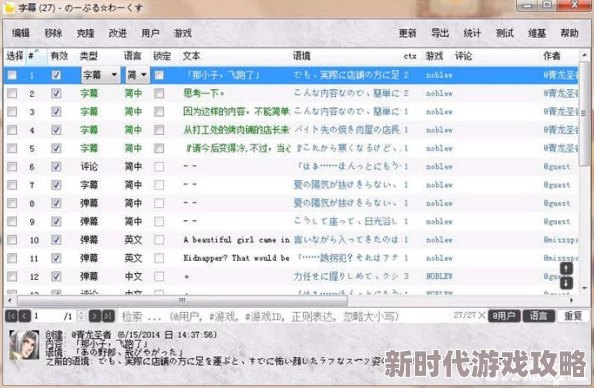Screen dimensions: 594x388
Task: Click the scroll-up arrow of vertical scrollbar
Action: (x=585, y=55)
